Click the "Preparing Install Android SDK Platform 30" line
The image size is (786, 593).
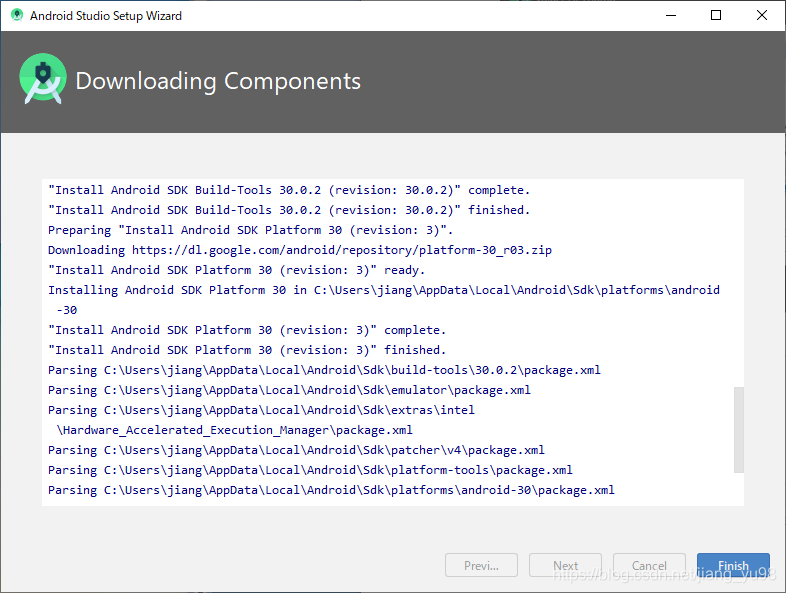(250, 230)
